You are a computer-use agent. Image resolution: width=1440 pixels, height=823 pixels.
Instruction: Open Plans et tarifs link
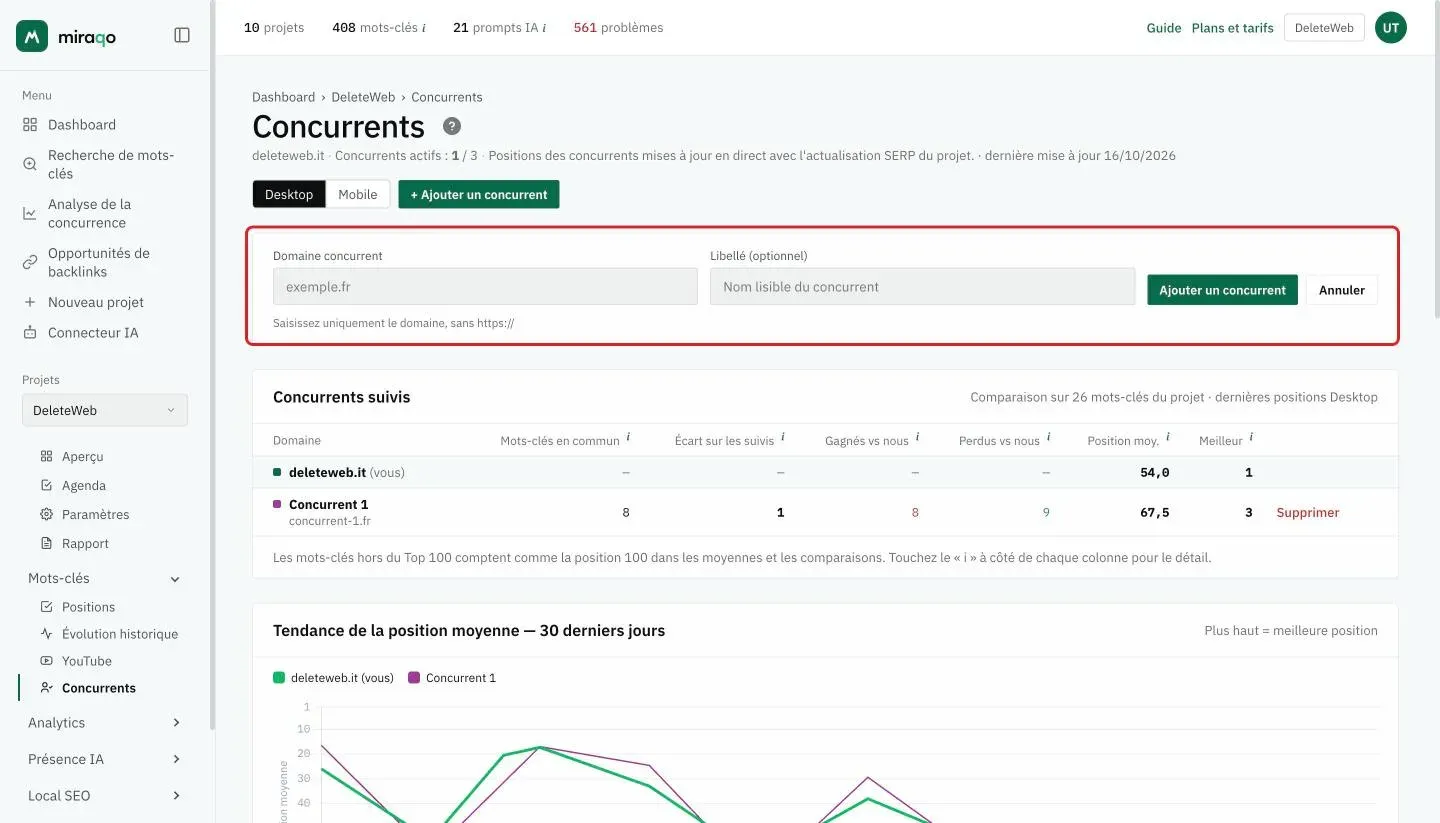tap(1233, 28)
